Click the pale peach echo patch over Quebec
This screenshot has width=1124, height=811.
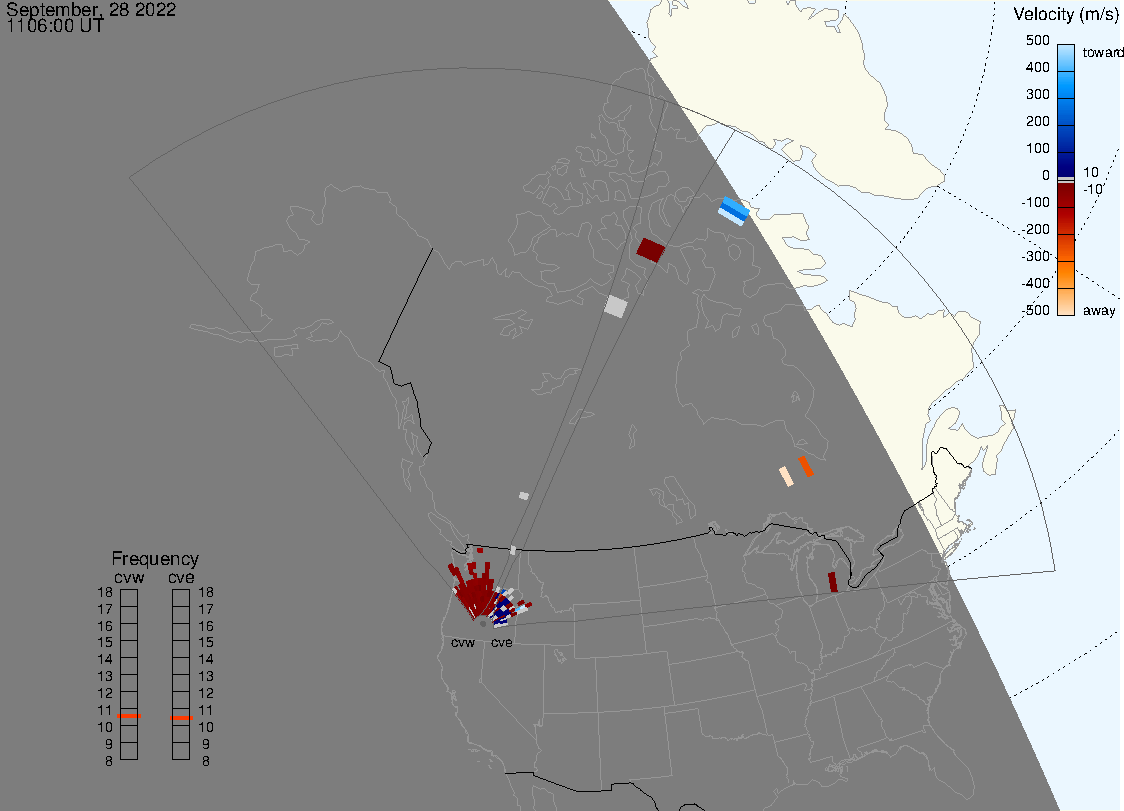[x=786, y=476]
